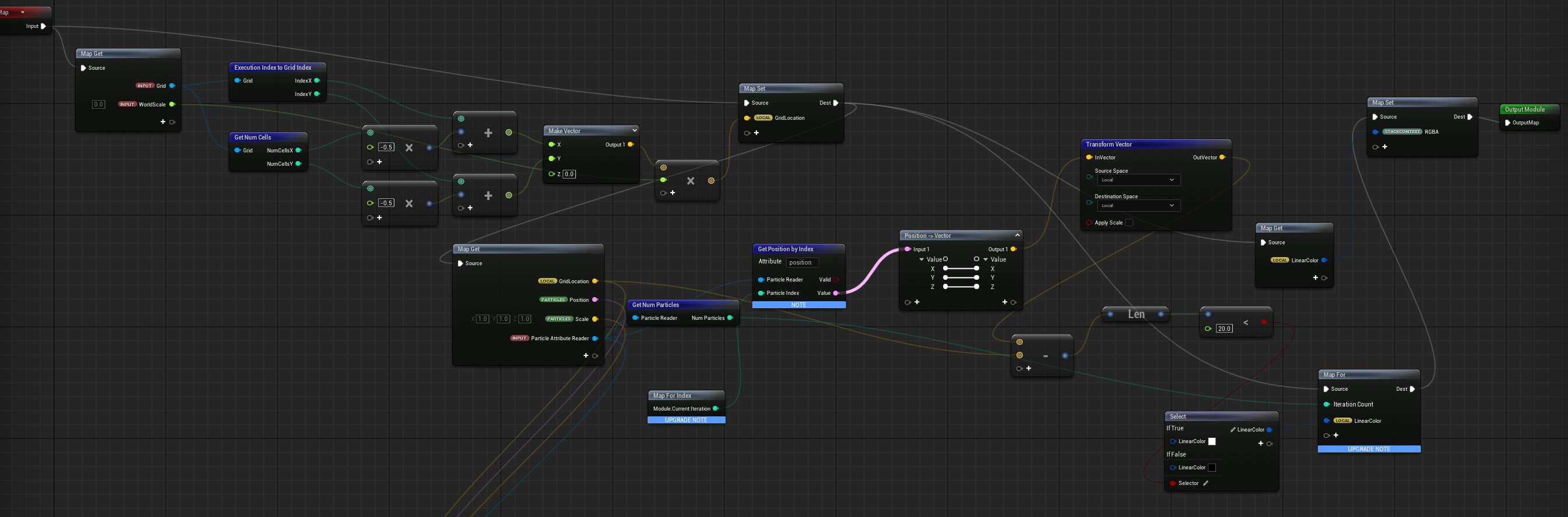Click the UPGRADE NOTE bar under Map For
Viewport: 1568px width, 517px height.
[1368, 449]
